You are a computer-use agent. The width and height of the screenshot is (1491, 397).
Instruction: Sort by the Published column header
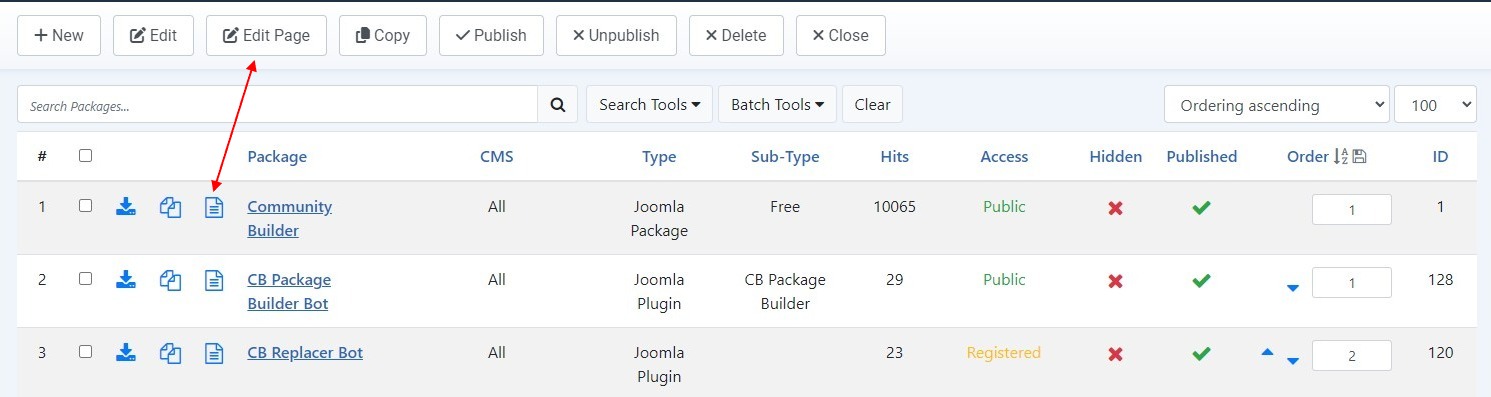1202,156
